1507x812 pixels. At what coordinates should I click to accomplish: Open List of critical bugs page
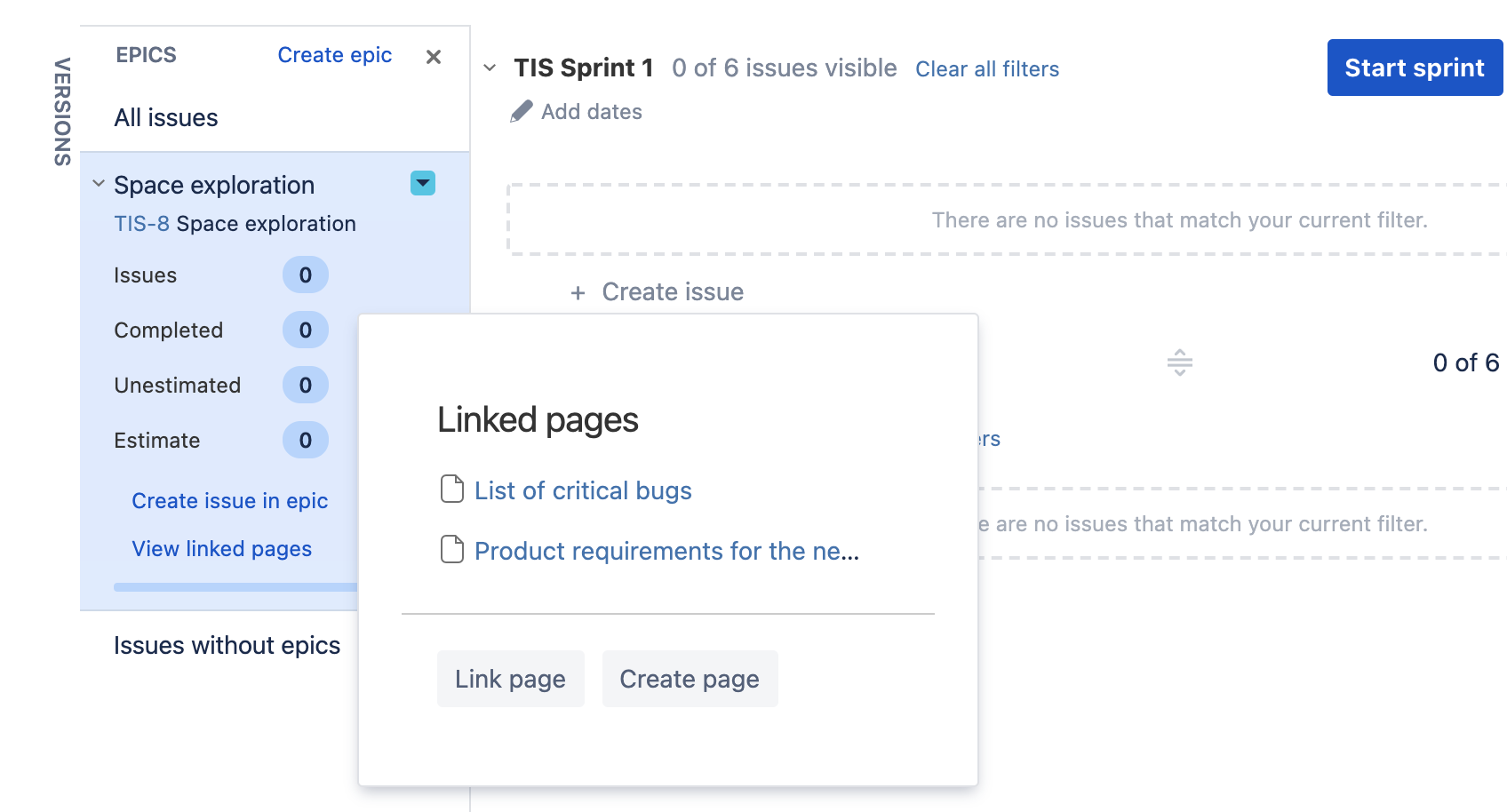(583, 491)
